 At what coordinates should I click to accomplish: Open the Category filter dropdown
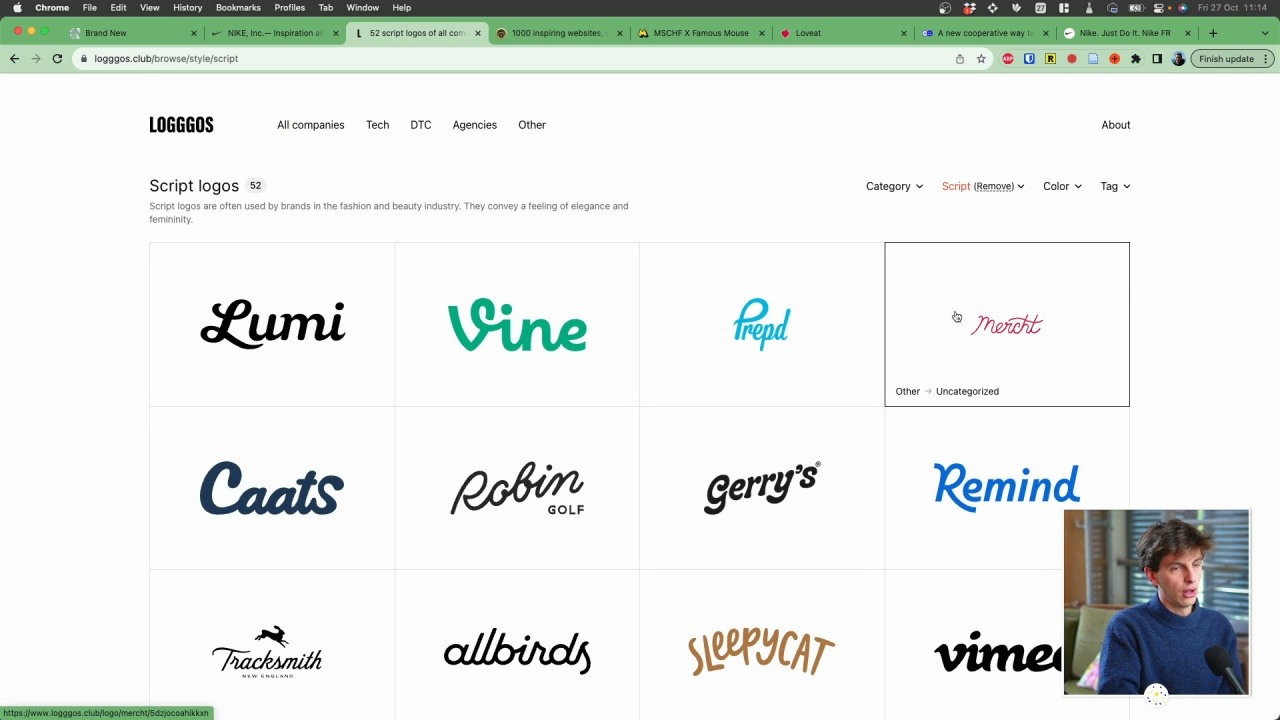point(894,186)
